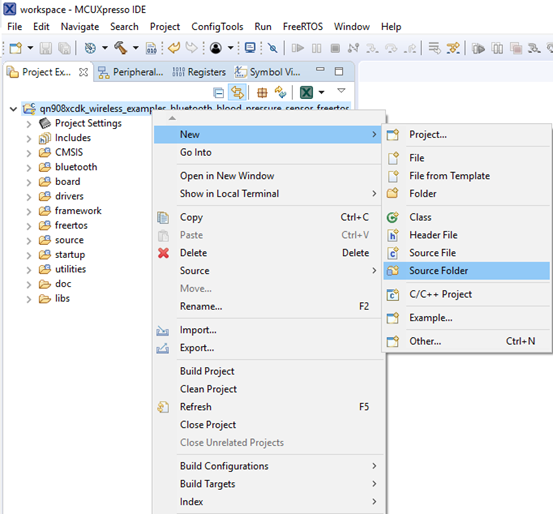Click the Debug bug toolbar icon
The height and width of the screenshot is (514, 553).
pyautogui.click(x=90, y=48)
